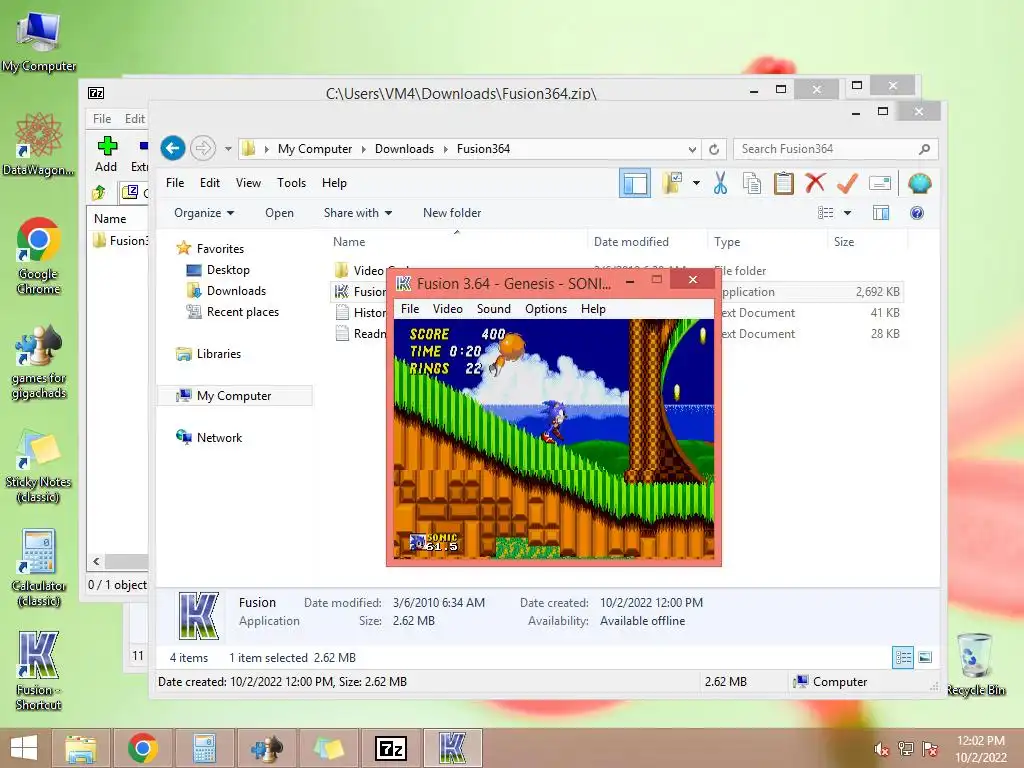Select Network in navigation pane
Viewport: 1024px width, 768px height.
coord(219,438)
